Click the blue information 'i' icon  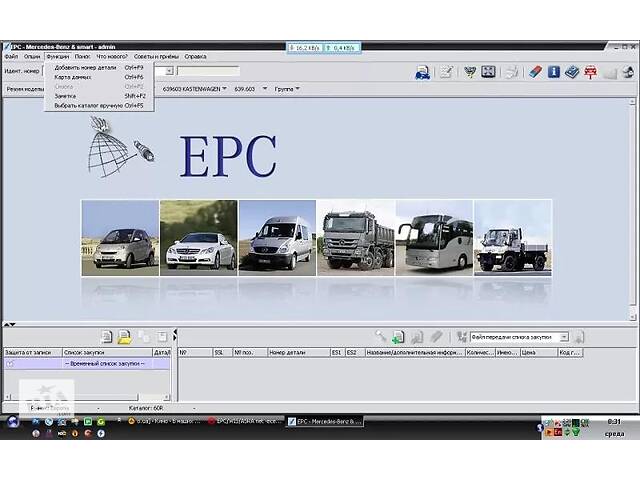(x=554, y=72)
